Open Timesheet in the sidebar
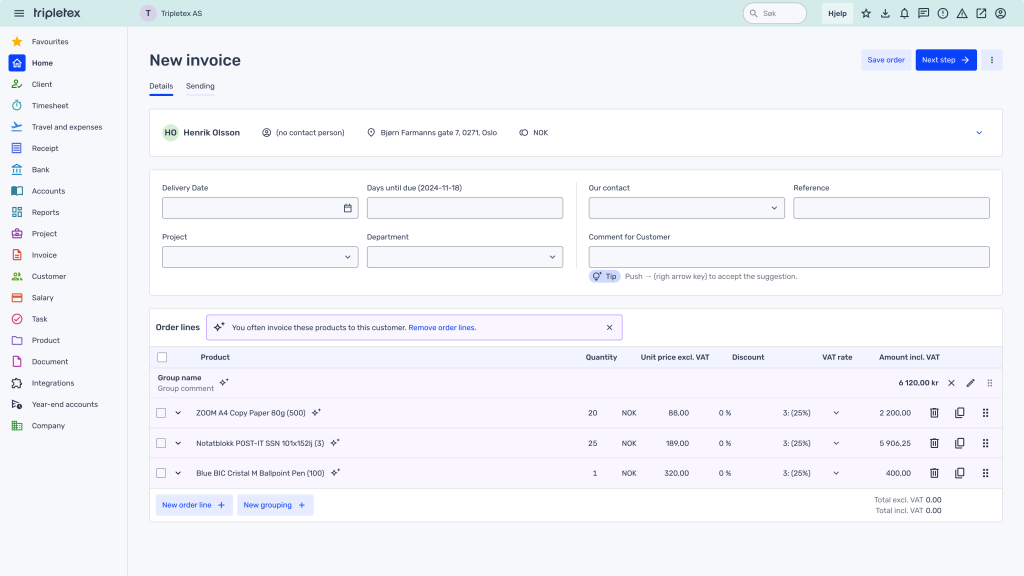Screen dimensions: 1024x576 50,106
